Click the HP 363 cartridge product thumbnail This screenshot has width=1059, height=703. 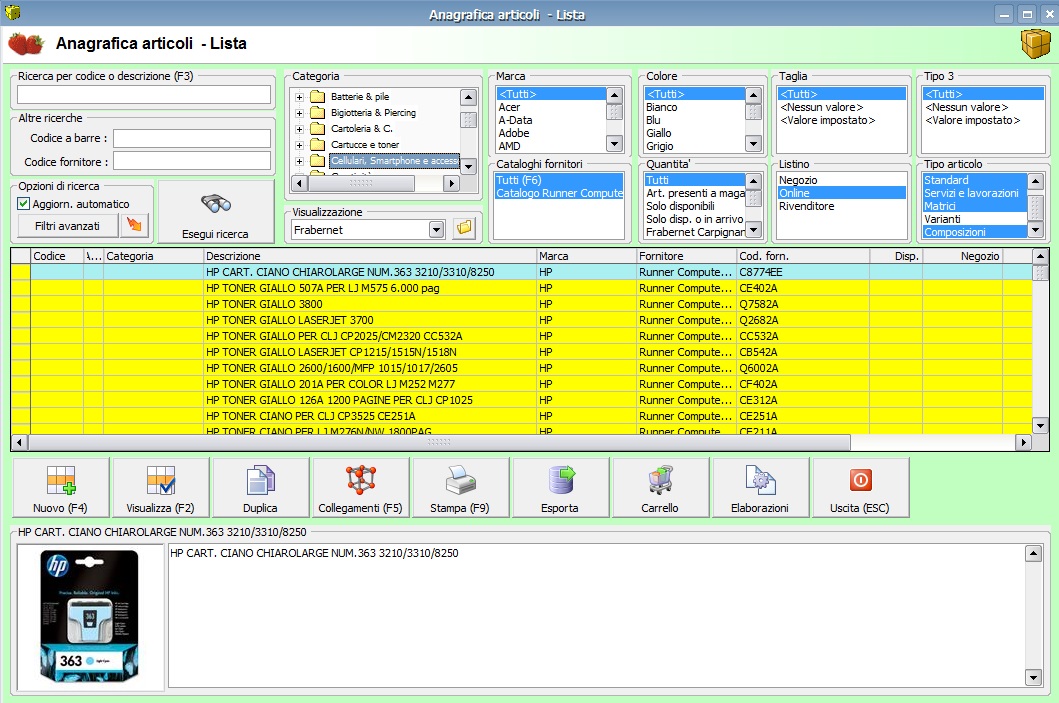[x=90, y=617]
